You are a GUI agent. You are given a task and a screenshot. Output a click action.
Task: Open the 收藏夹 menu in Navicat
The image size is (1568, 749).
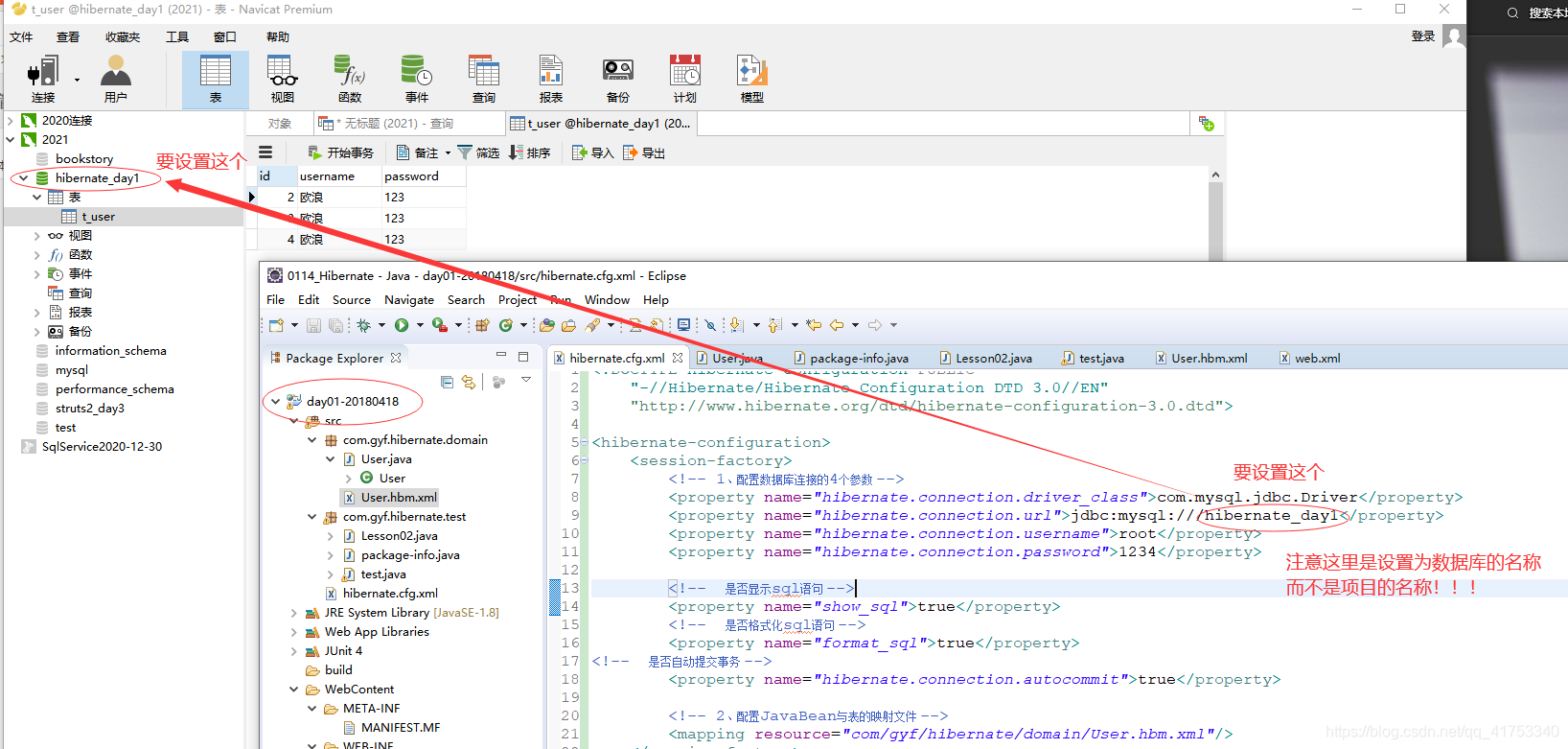click(123, 37)
